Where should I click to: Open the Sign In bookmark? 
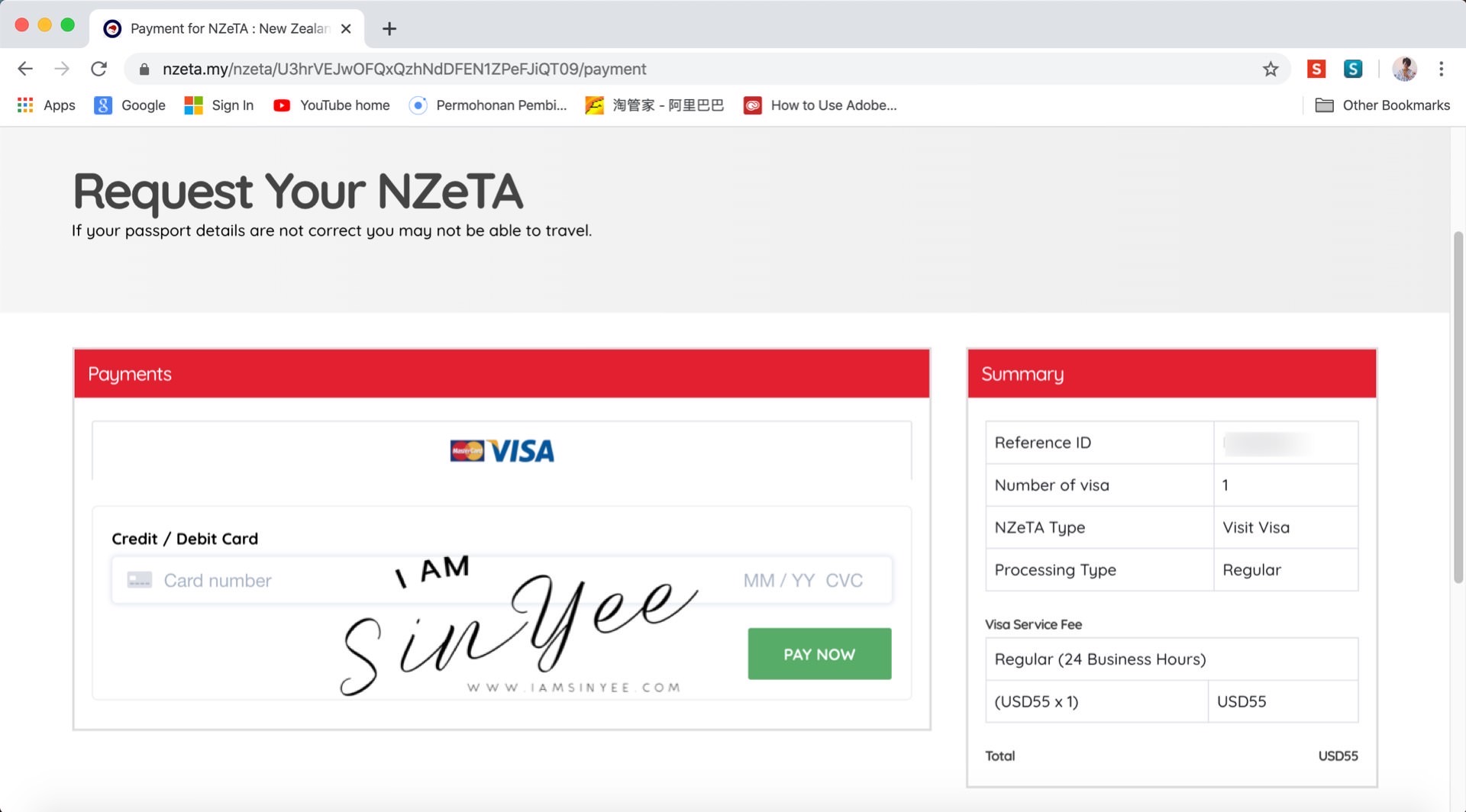click(219, 105)
